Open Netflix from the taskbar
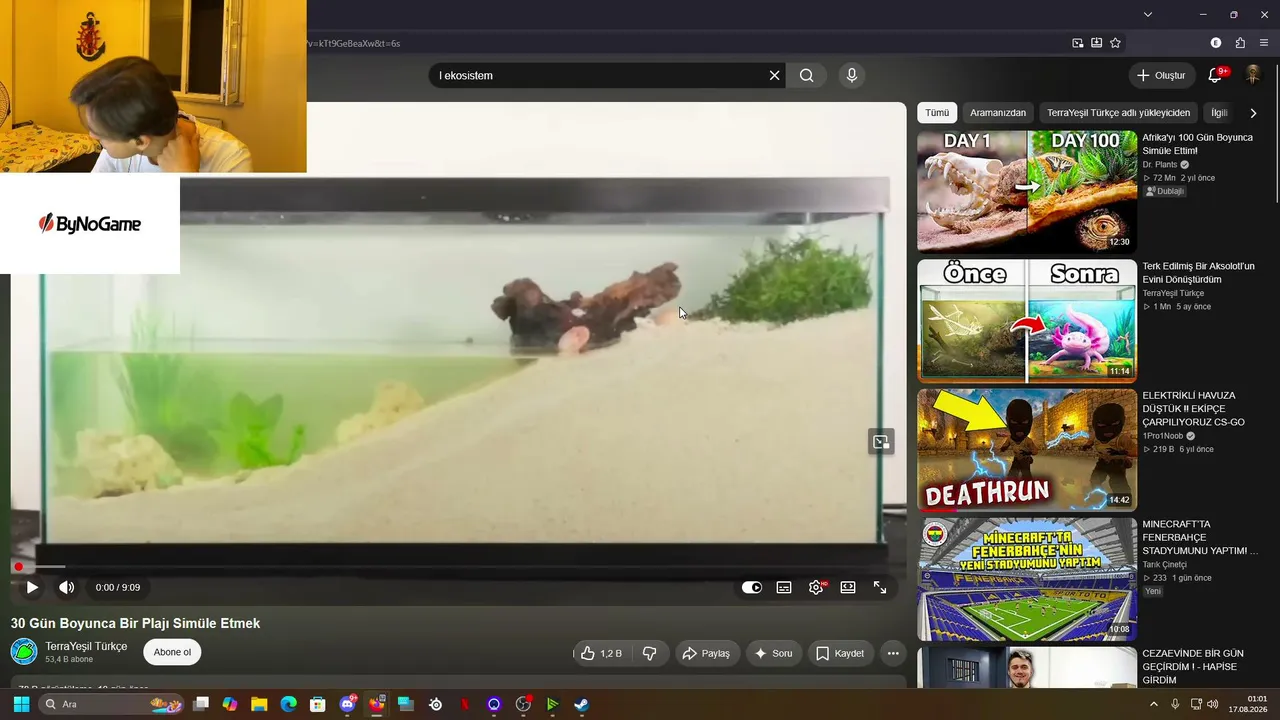This screenshot has width=1280, height=720. tap(464, 704)
